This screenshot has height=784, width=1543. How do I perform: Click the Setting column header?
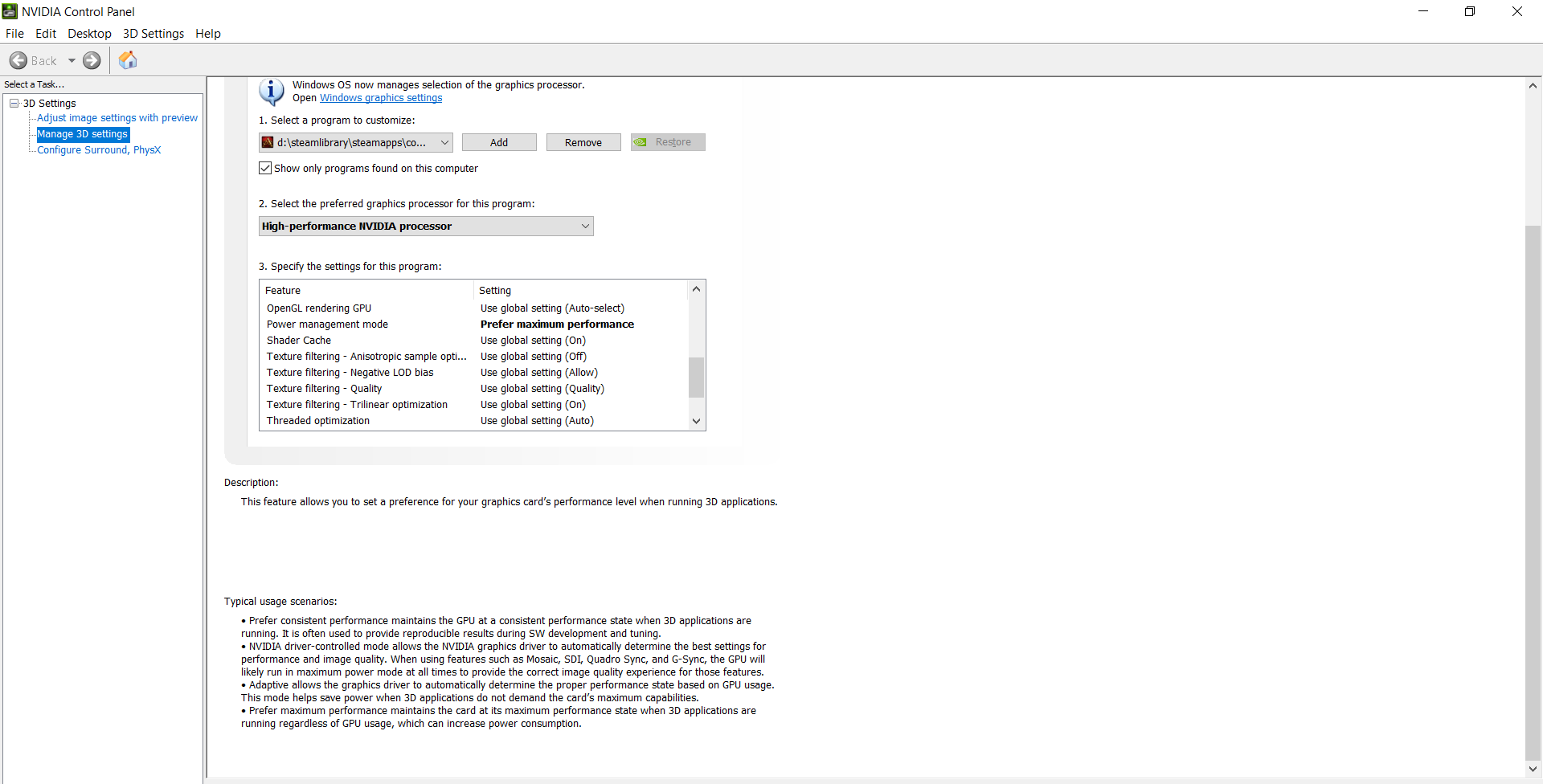point(581,291)
